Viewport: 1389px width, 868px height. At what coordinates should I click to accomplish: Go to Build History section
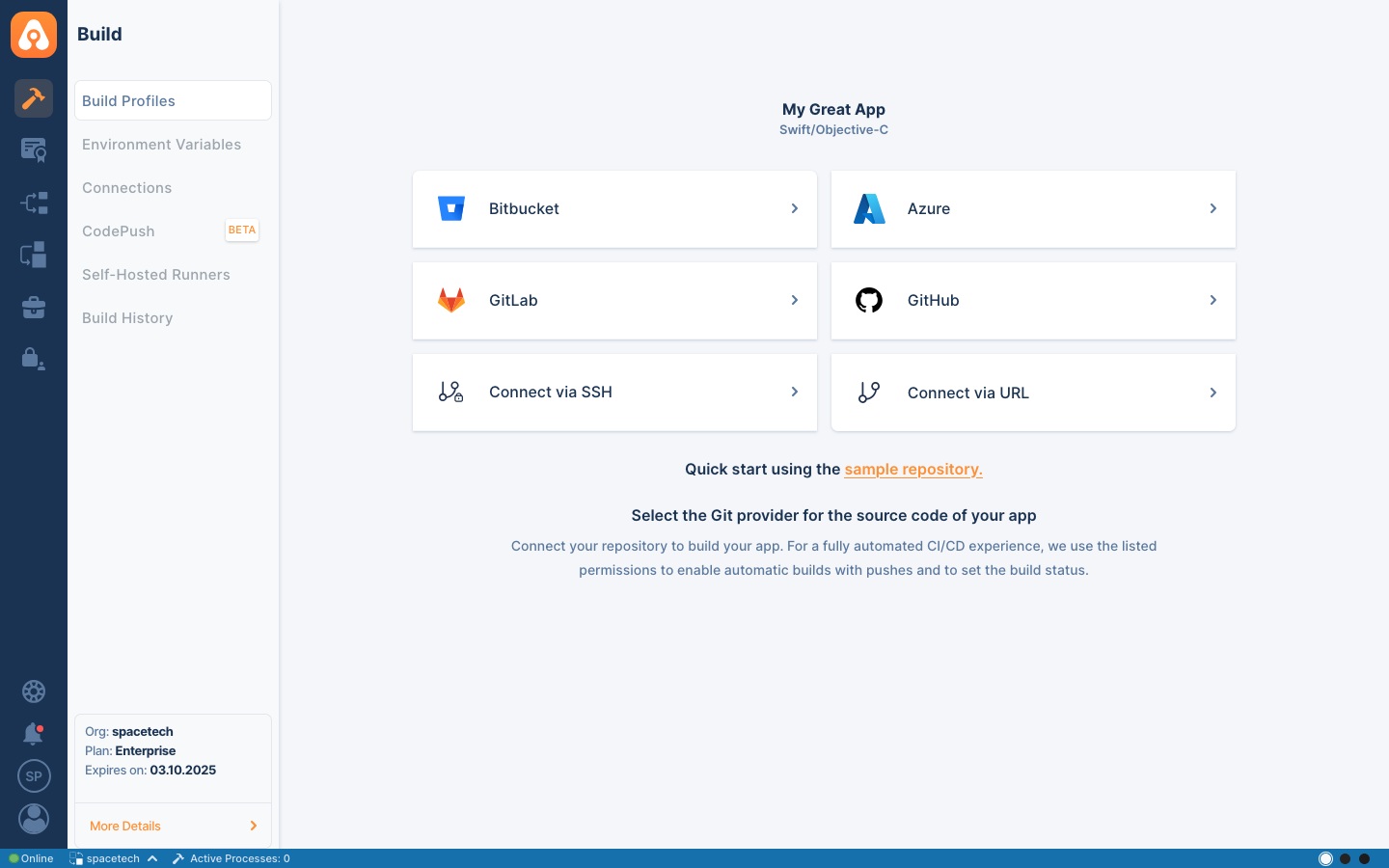[127, 318]
